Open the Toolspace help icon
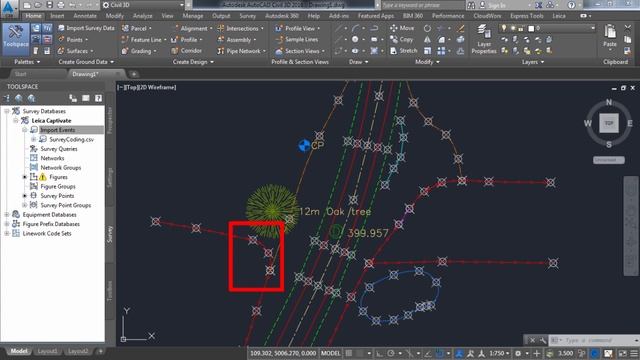 [x=98, y=98]
